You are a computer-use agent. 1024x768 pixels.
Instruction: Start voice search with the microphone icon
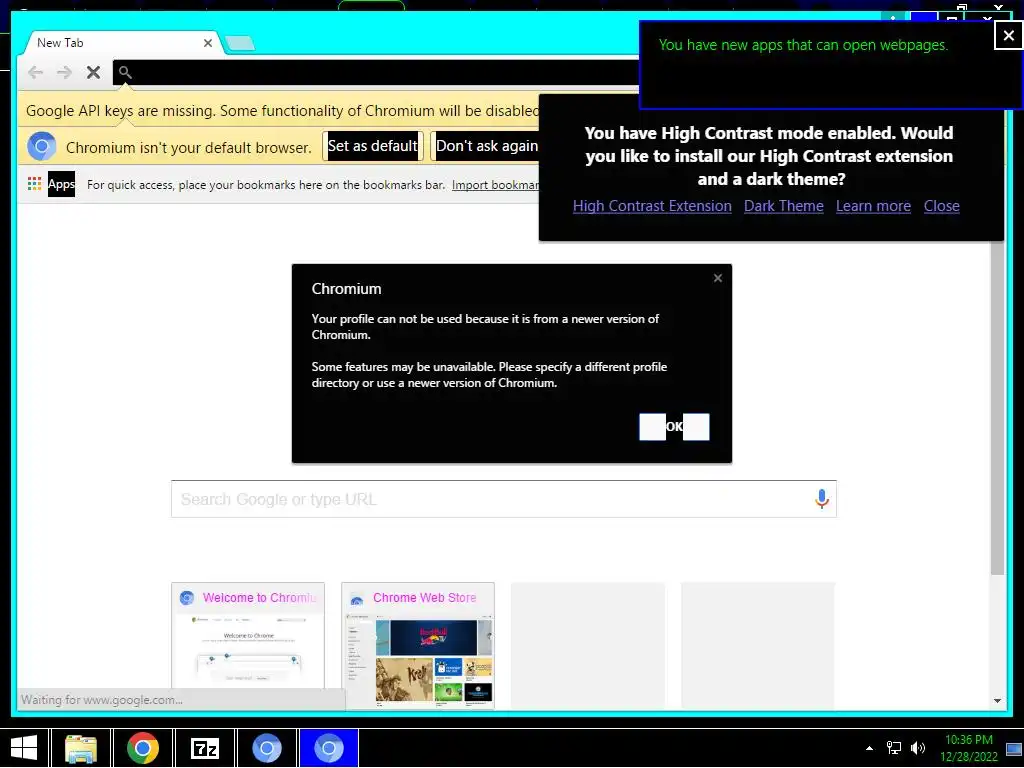click(x=822, y=499)
